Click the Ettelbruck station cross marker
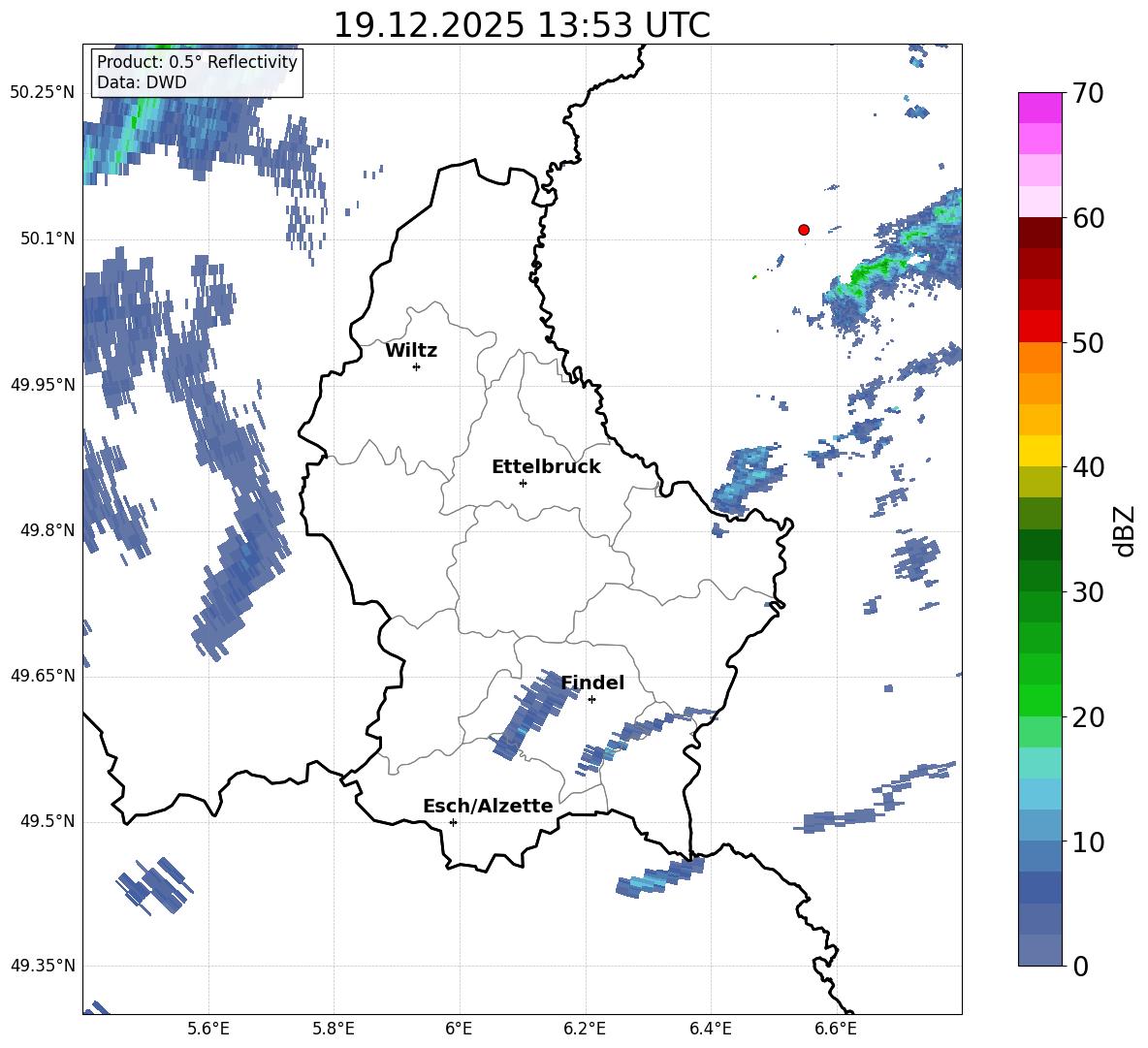The width and height of the screenshot is (1148, 1048). point(523,483)
